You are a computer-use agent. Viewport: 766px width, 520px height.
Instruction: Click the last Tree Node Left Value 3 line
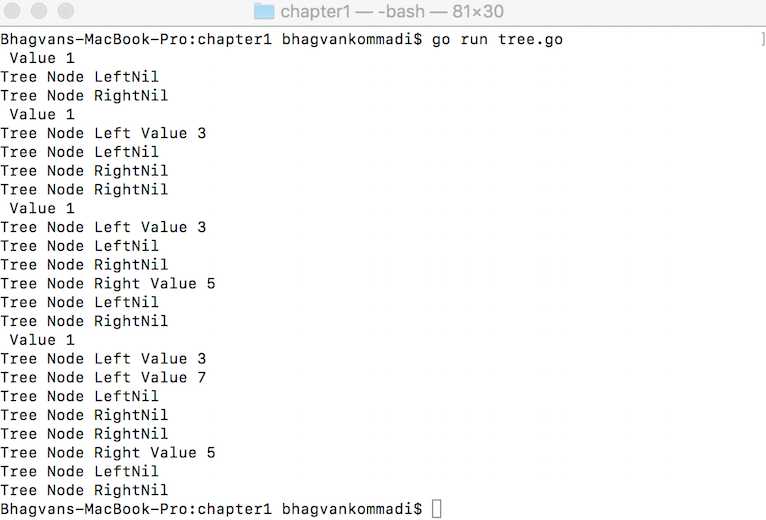(x=103, y=359)
